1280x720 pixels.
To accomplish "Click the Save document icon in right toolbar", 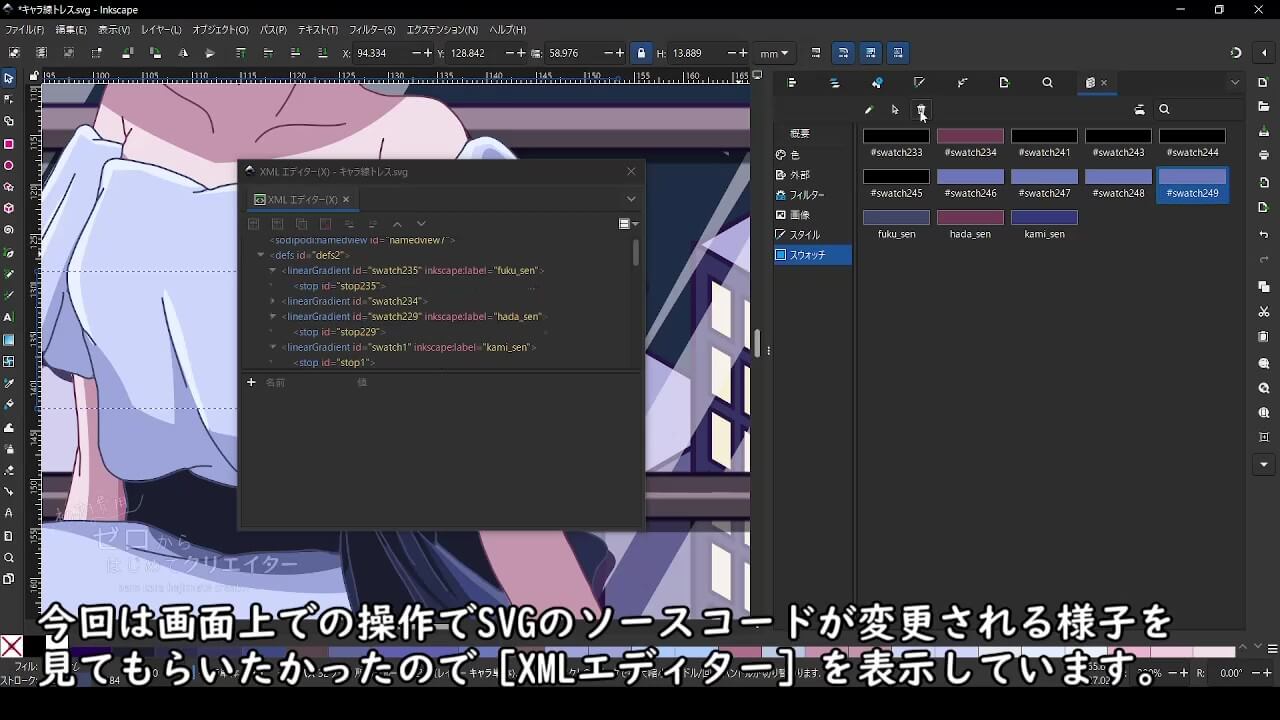I will (x=1264, y=131).
